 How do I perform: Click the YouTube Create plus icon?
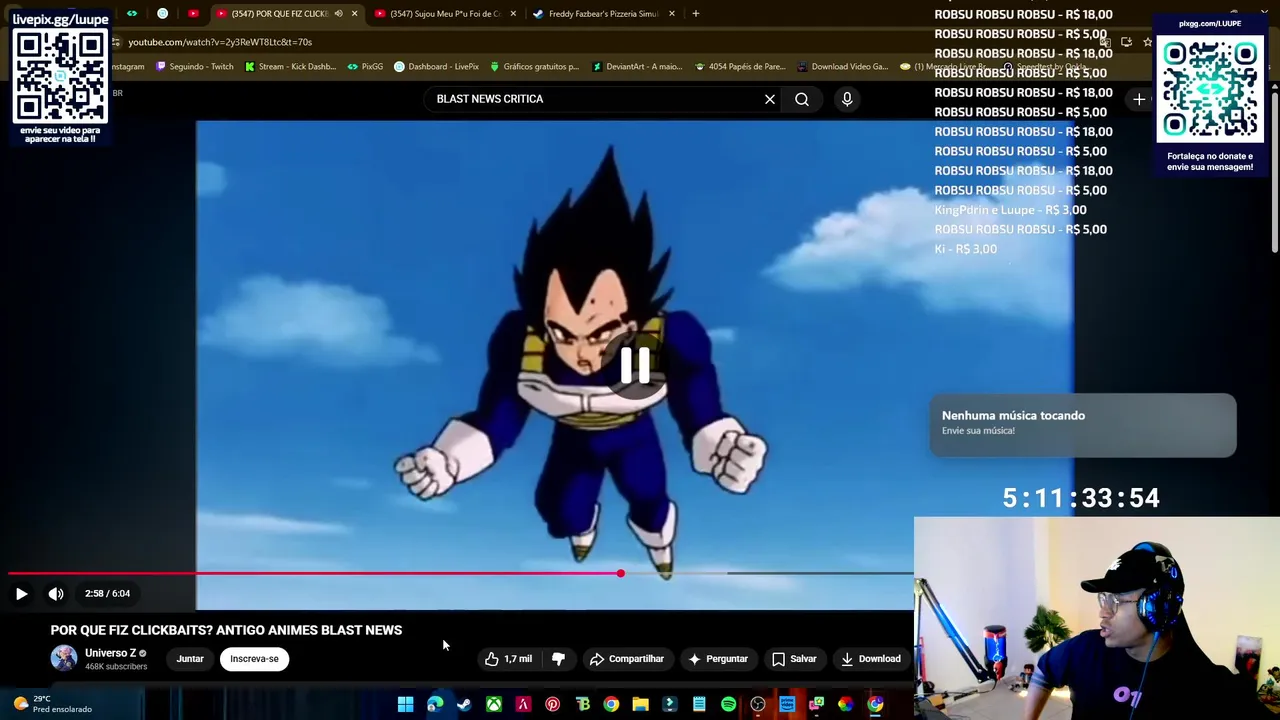pos(1139,99)
